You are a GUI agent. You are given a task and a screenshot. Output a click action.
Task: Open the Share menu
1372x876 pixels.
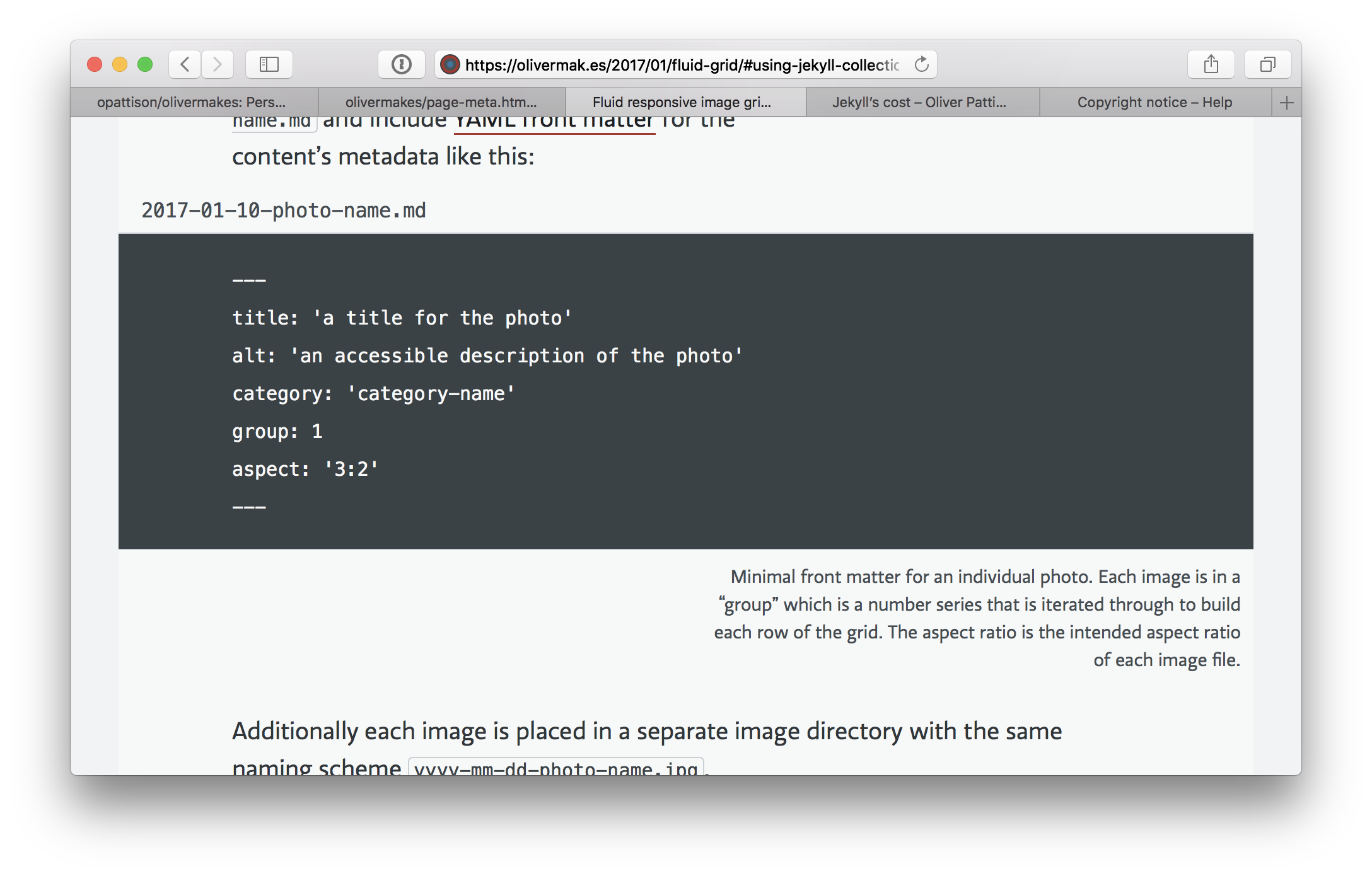pos(1211,64)
